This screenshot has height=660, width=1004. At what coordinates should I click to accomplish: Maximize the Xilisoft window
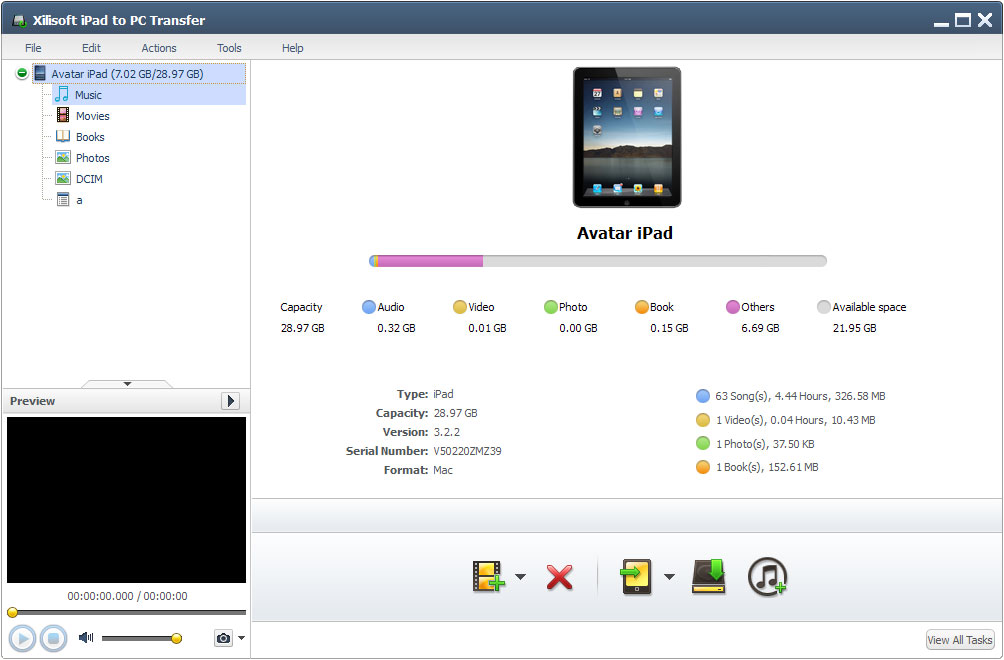coord(962,20)
